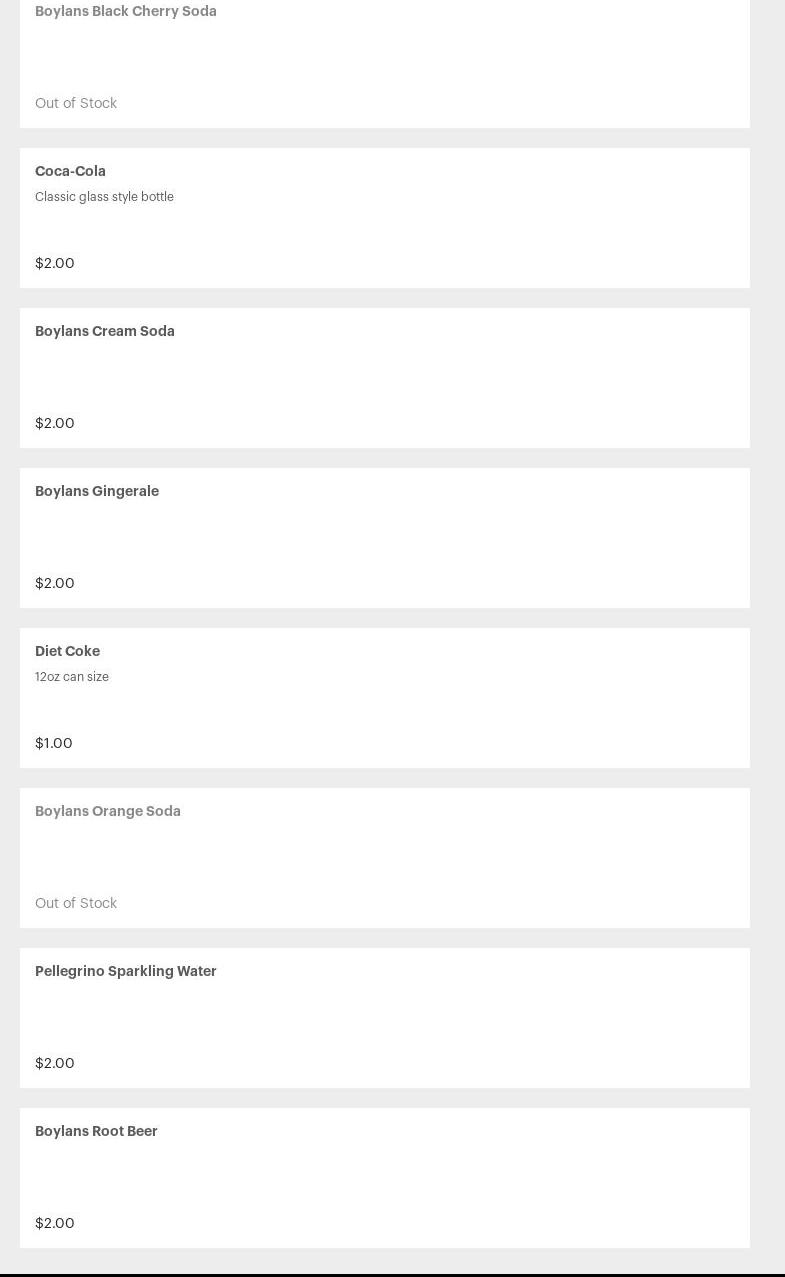Viewport: 785px width, 1277px height.
Task: Select Boylans Cream Soda title
Action: pyautogui.click(x=105, y=331)
